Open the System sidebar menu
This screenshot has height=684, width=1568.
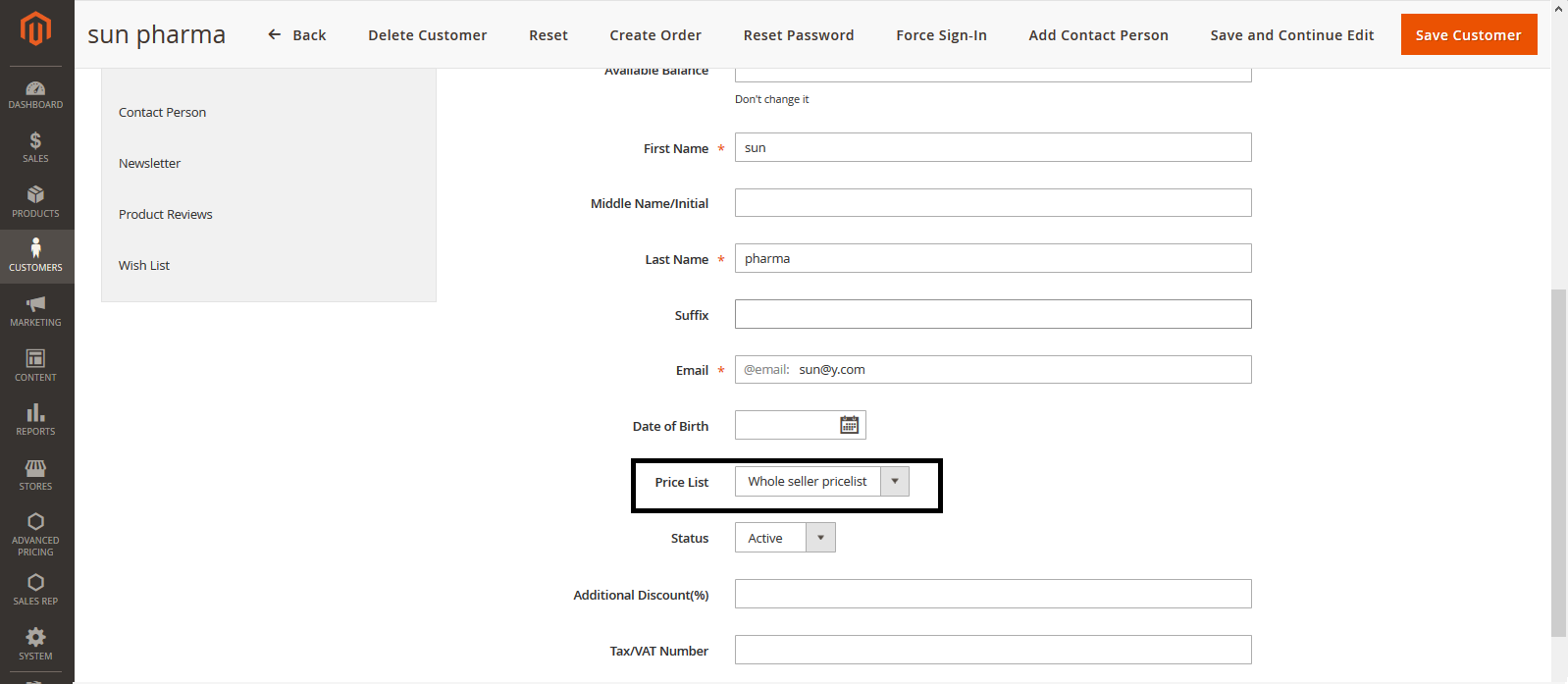36,645
